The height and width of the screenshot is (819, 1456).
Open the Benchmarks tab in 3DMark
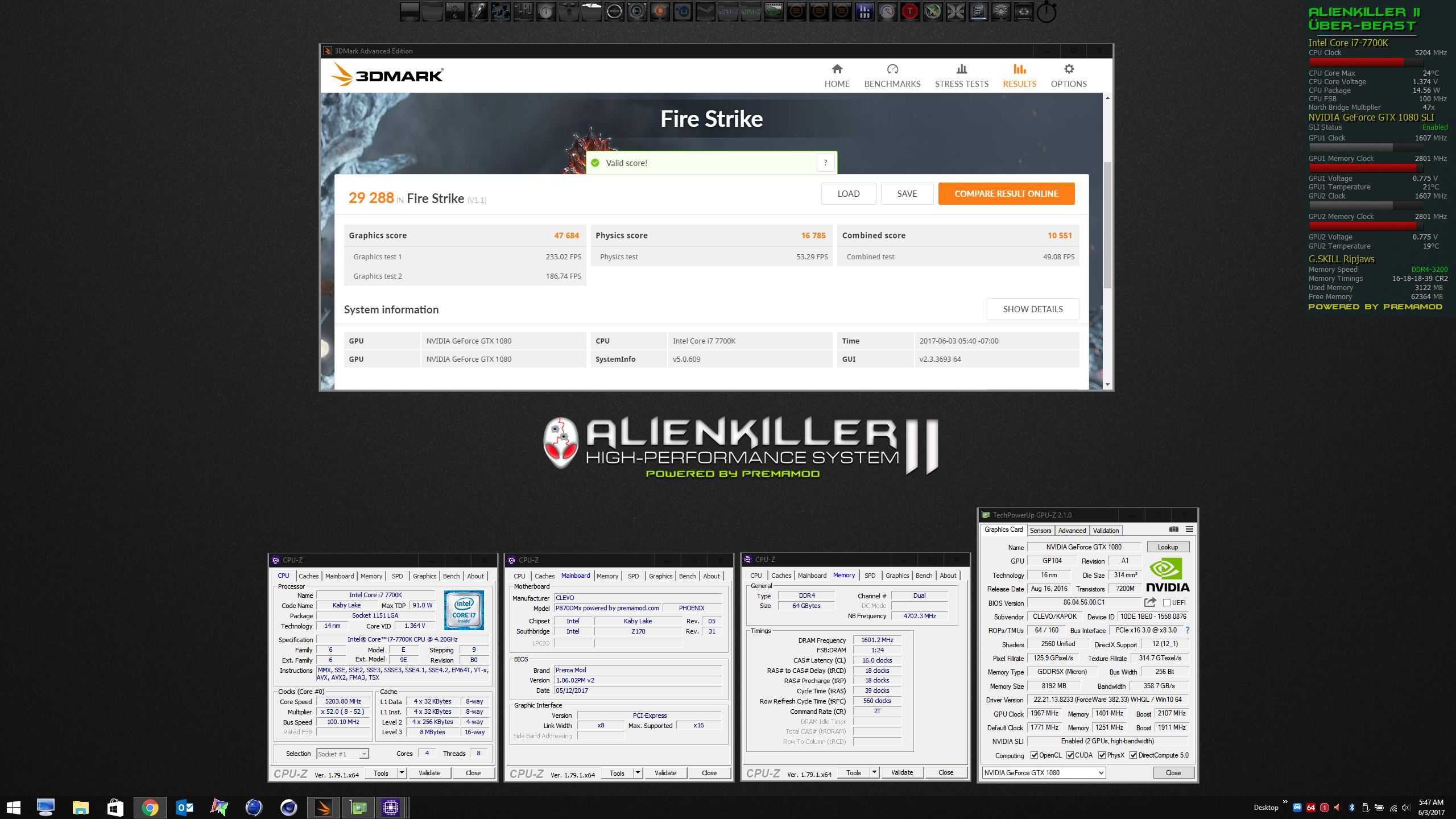click(892, 76)
